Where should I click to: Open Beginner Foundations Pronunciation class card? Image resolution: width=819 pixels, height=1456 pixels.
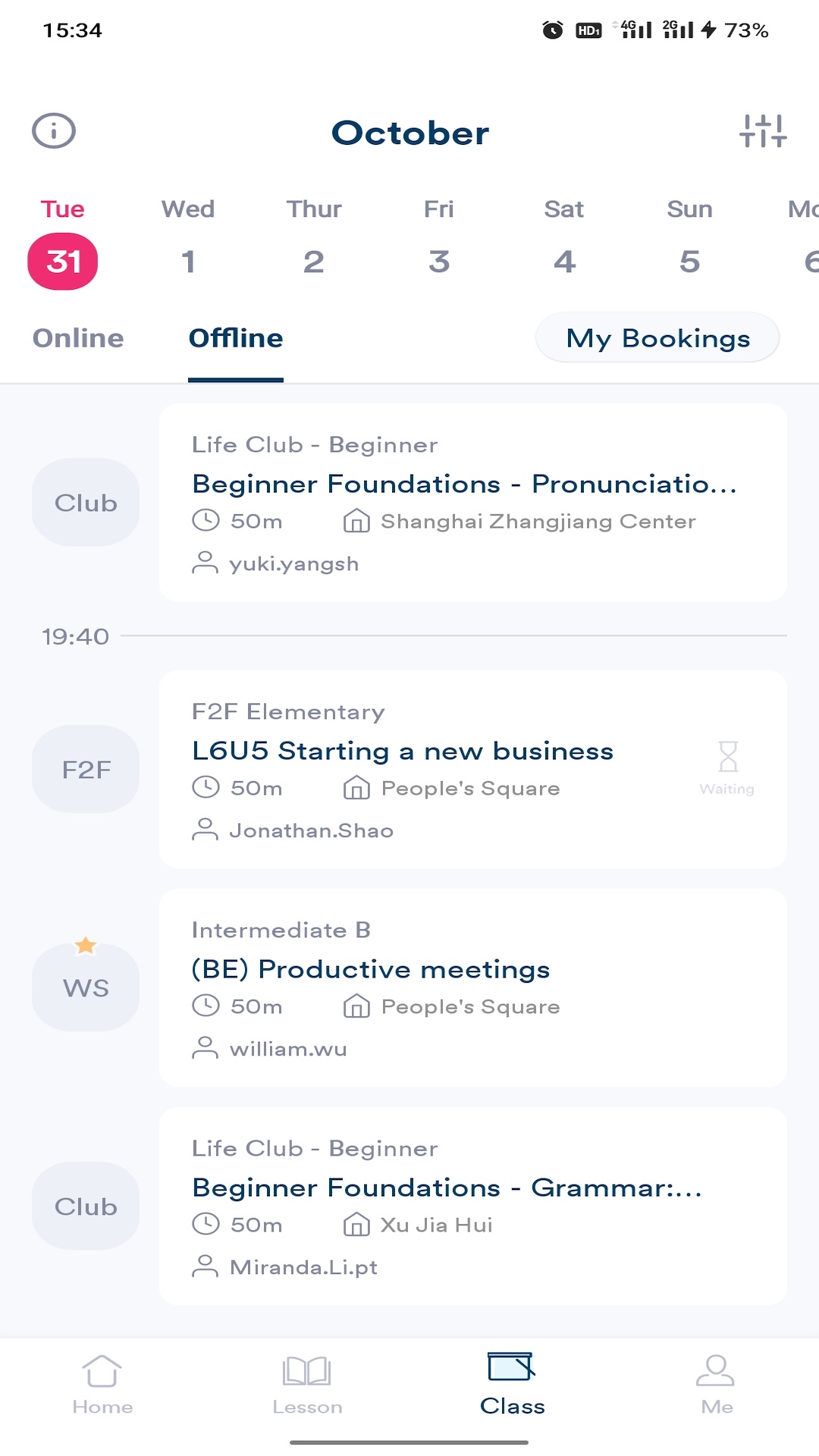click(x=464, y=484)
